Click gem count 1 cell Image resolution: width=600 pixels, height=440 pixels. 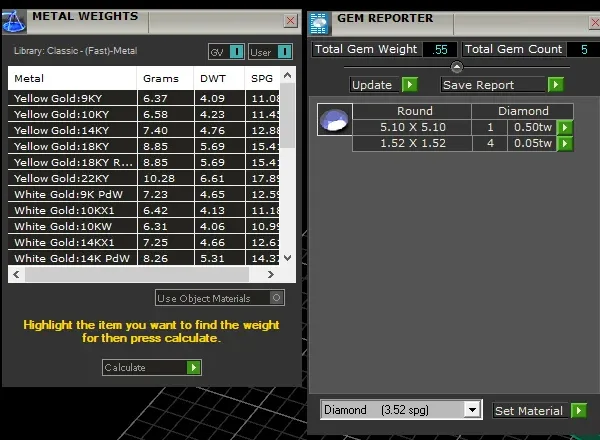pyautogui.click(x=490, y=127)
